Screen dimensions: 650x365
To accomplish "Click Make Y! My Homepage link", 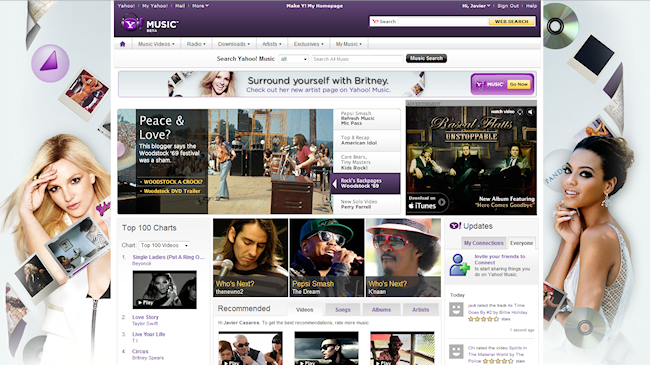I will (314, 6).
